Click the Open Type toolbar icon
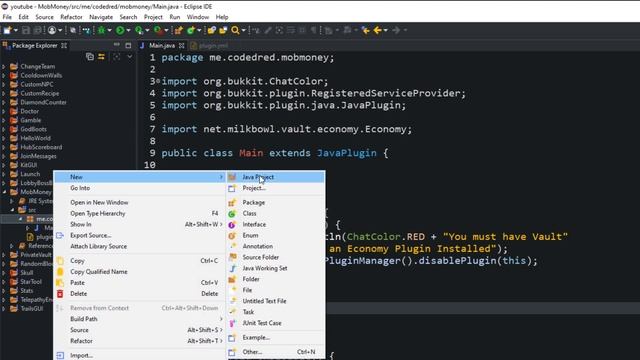Viewport: 640px width, 360px height. click(x=211, y=30)
